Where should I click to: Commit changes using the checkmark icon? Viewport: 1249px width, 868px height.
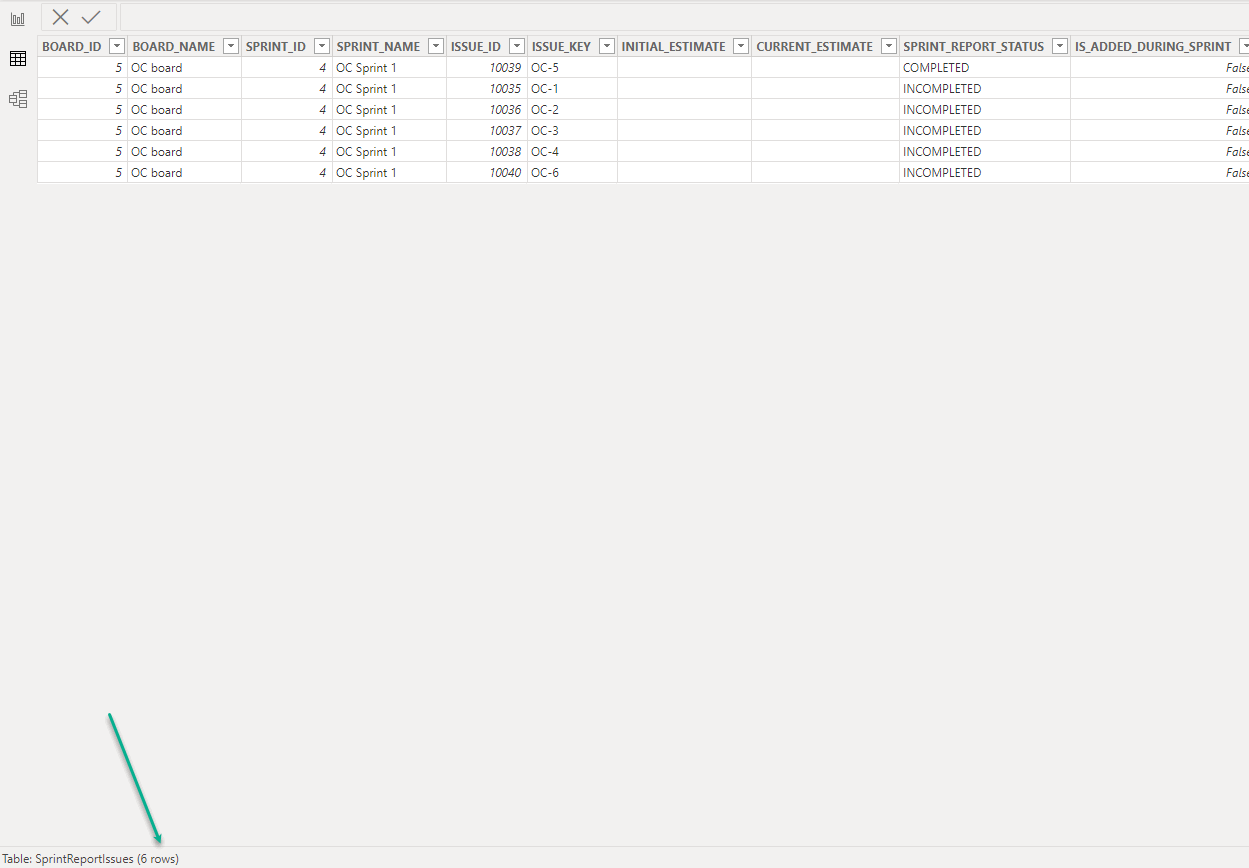pos(91,17)
